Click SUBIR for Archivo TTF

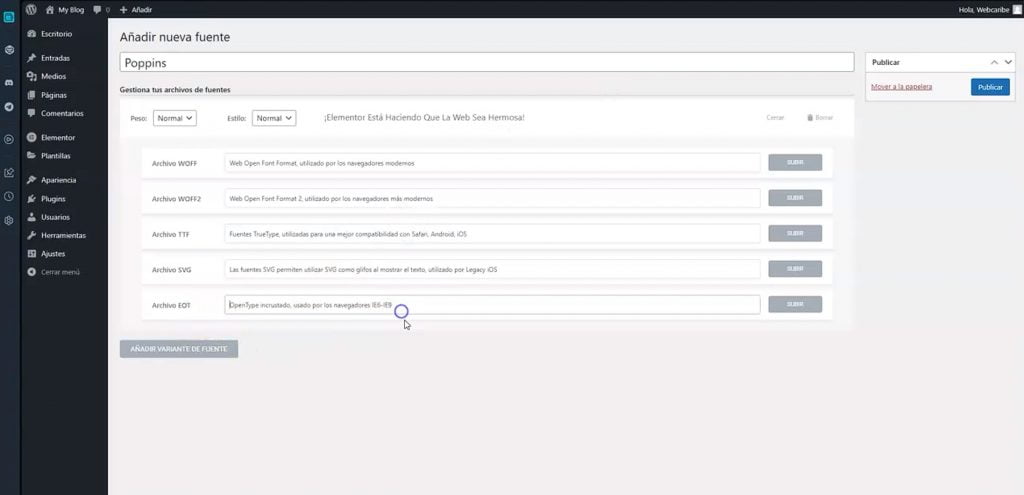coord(795,233)
